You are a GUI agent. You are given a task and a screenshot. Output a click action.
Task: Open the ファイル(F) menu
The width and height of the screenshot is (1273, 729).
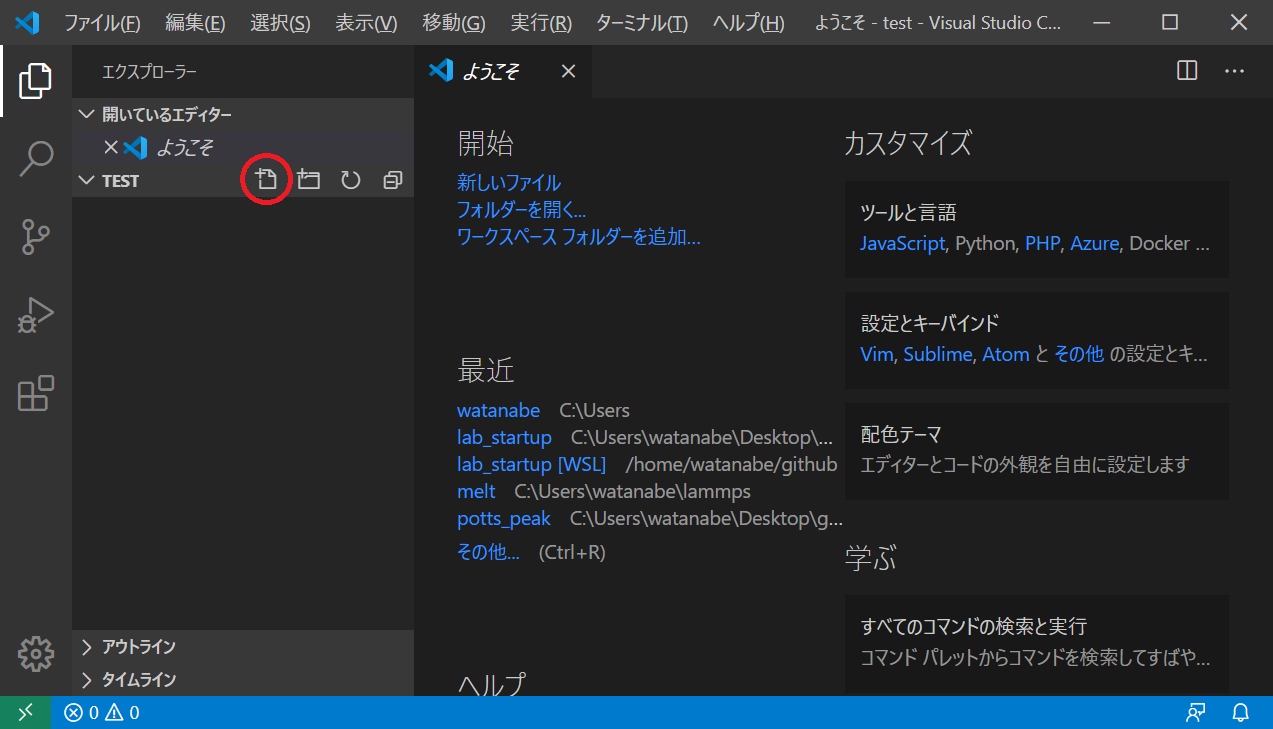[102, 23]
